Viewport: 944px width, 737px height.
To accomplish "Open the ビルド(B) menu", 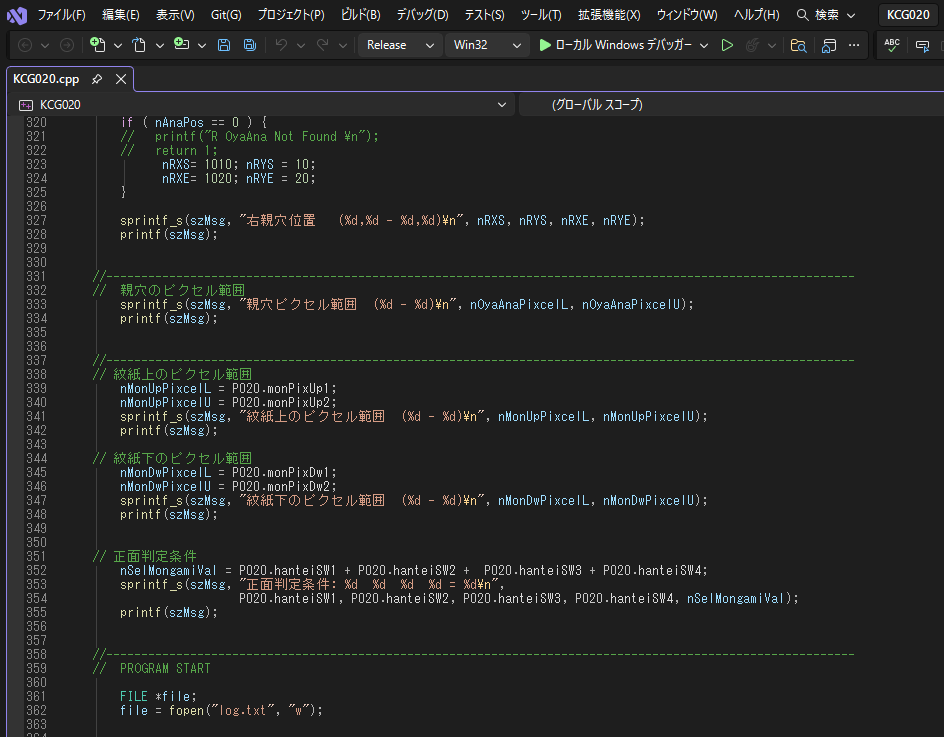I will coord(360,15).
